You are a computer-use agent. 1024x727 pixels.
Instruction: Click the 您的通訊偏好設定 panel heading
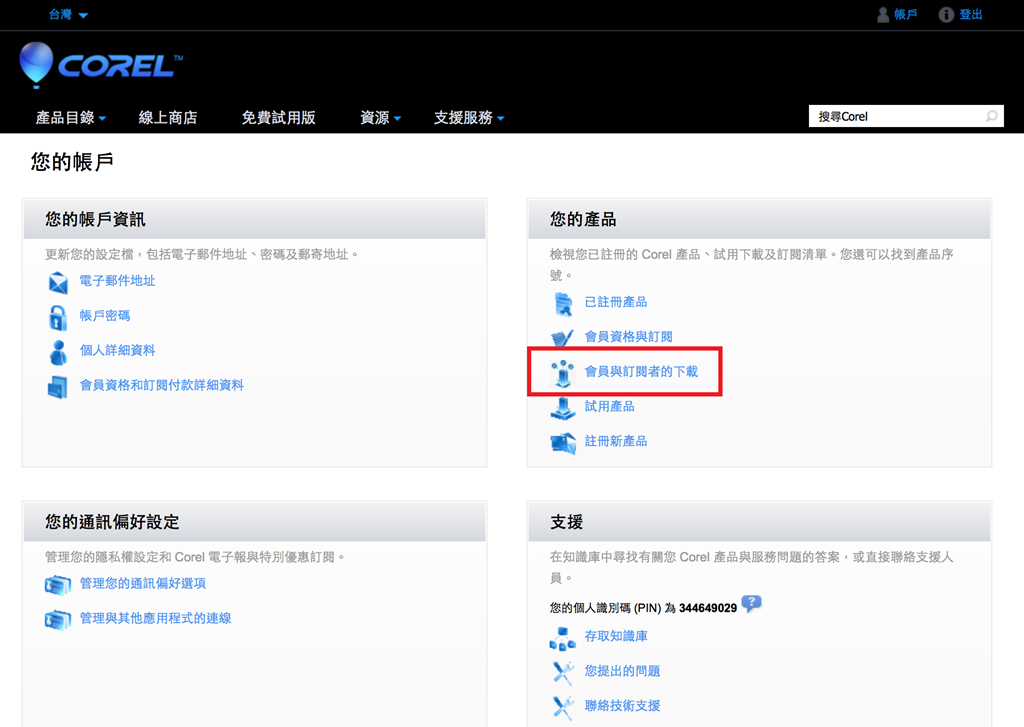point(112,522)
